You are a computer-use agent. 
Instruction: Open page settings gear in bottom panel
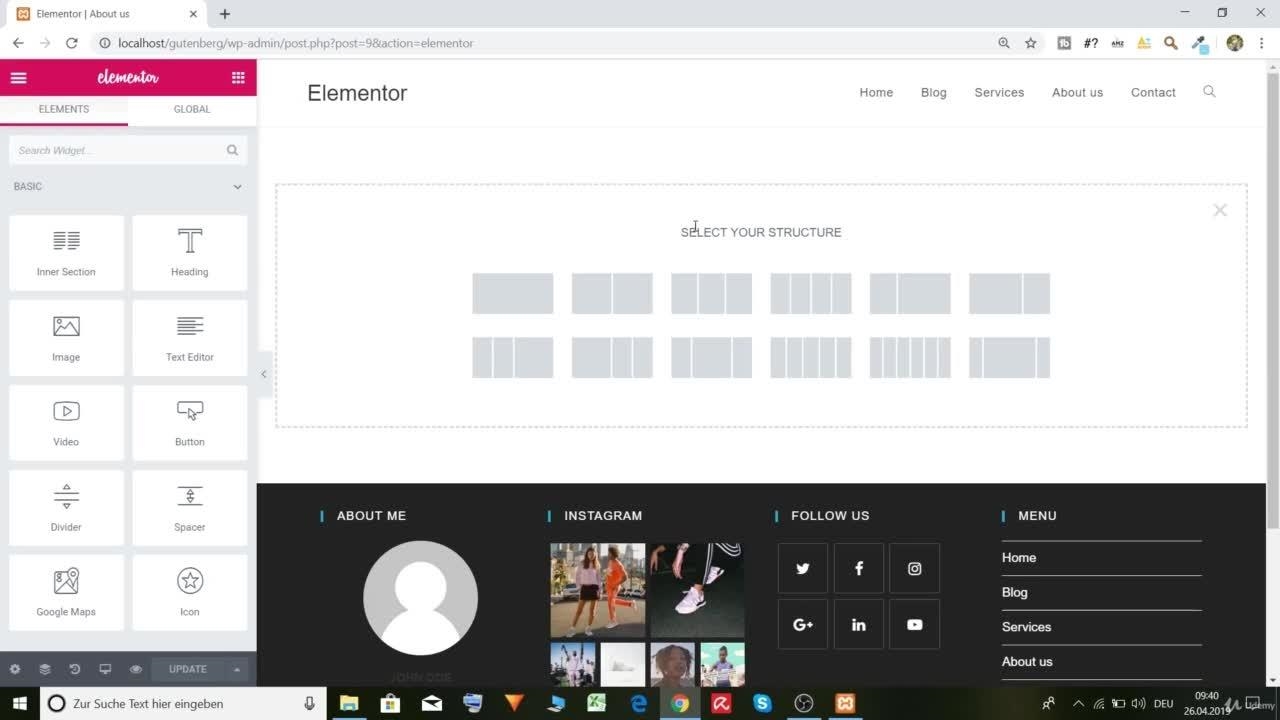pyautogui.click(x=15, y=669)
